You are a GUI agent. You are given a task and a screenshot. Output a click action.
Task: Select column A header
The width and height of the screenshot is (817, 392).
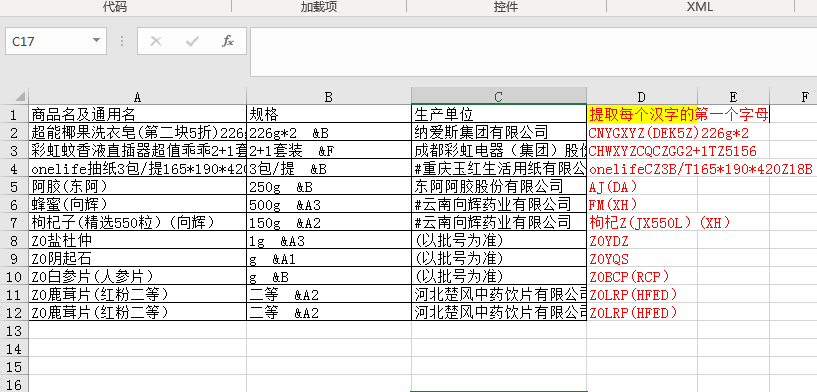(138, 96)
